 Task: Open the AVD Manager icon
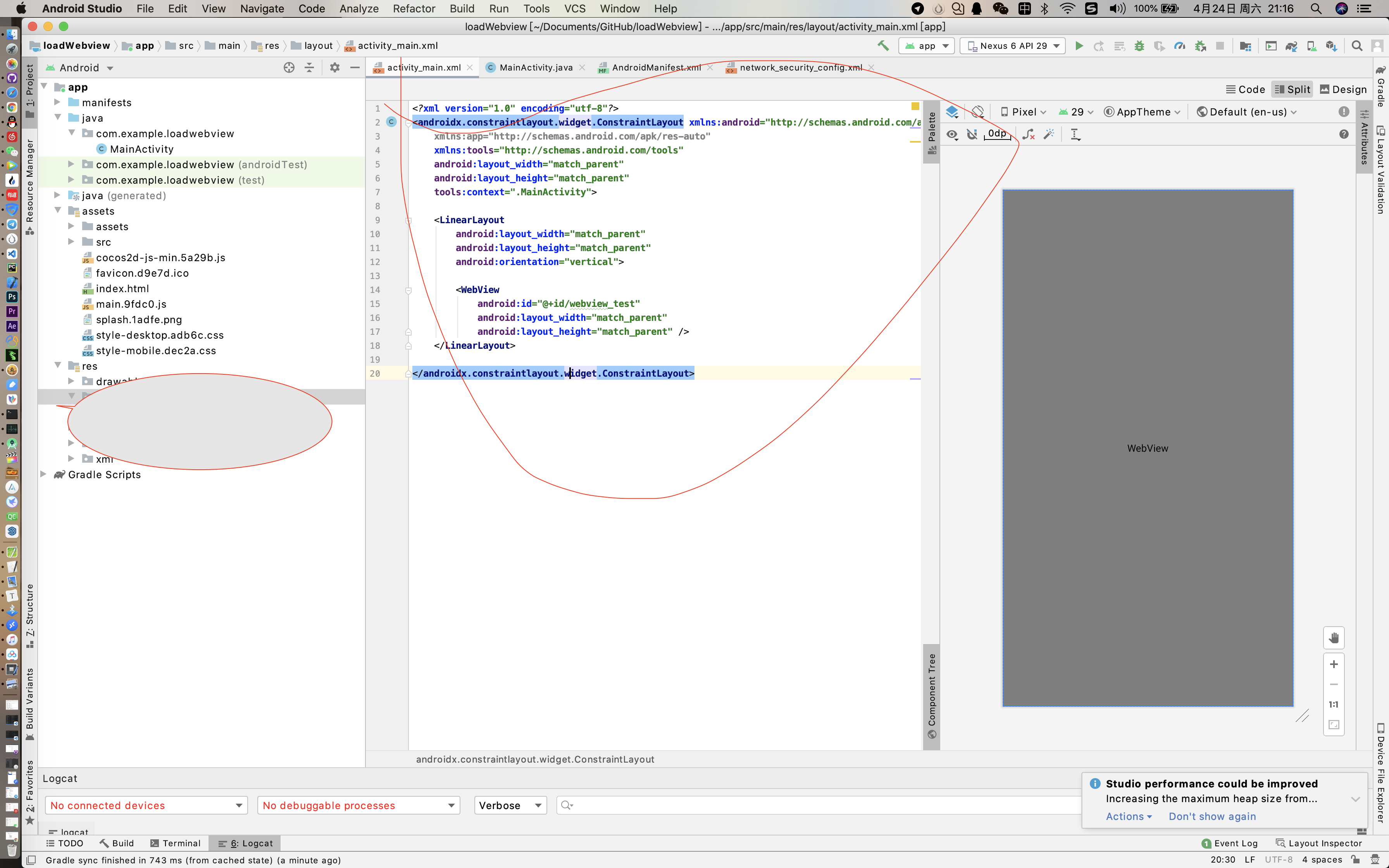point(1311,46)
